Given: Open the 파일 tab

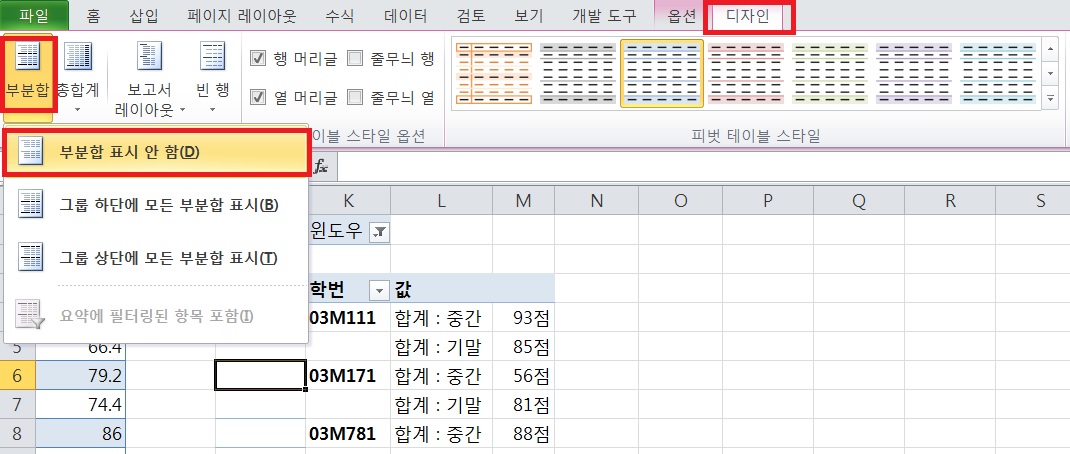Looking at the screenshot, I should [x=35, y=16].
